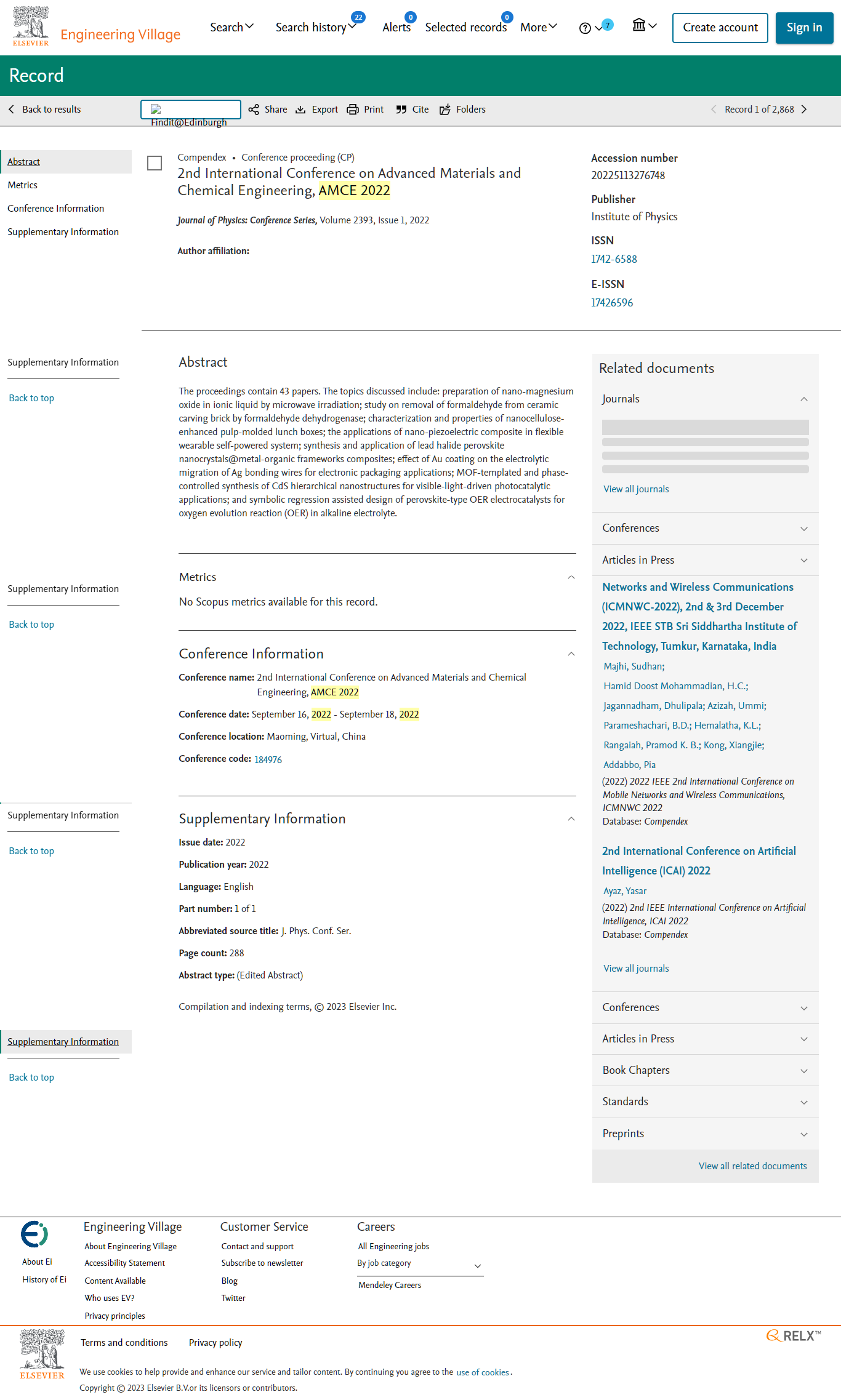Open the Search dropdown menu
Image resolution: width=841 pixels, height=1400 pixels.
point(231,27)
